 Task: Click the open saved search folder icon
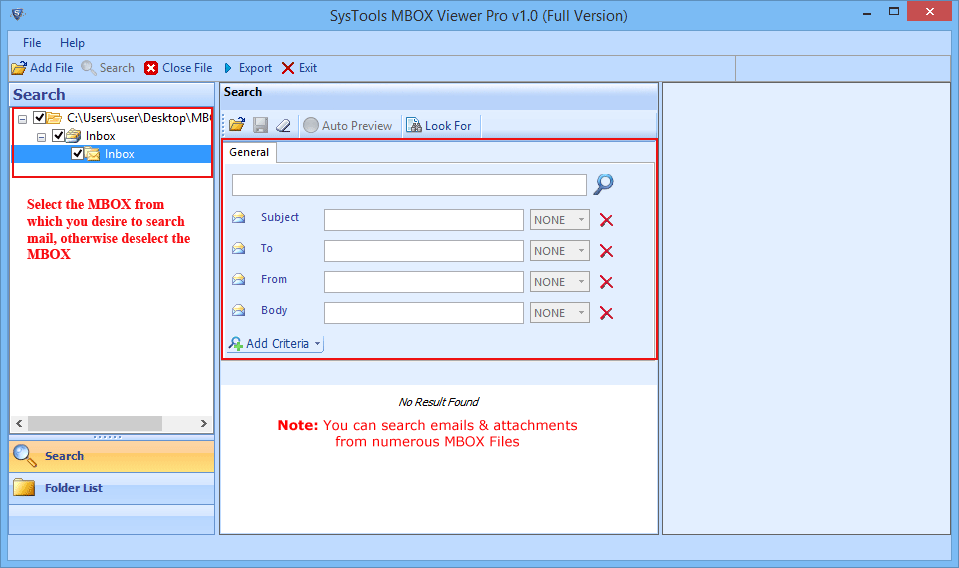click(x=237, y=125)
